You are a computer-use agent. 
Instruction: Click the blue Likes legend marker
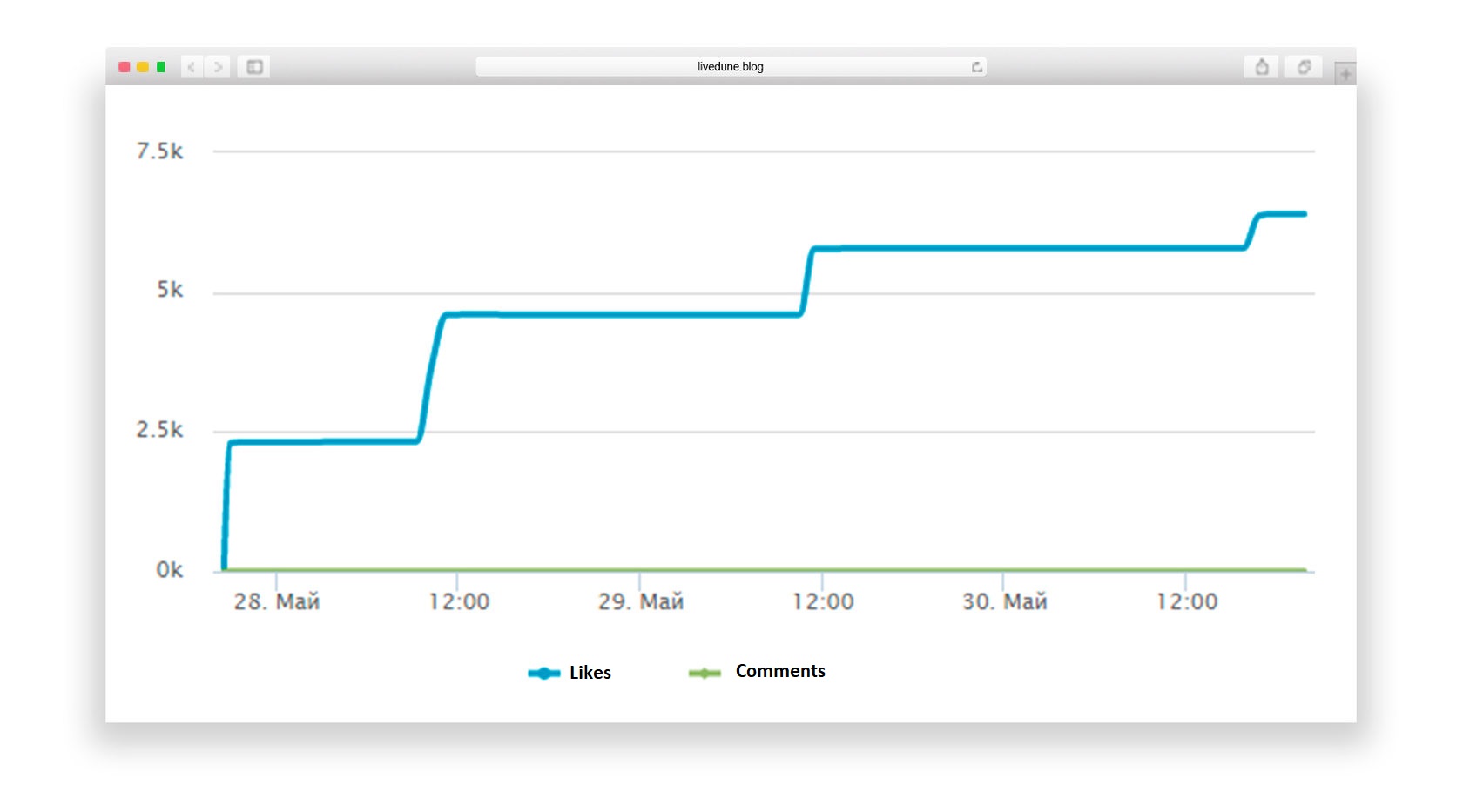coord(544,673)
